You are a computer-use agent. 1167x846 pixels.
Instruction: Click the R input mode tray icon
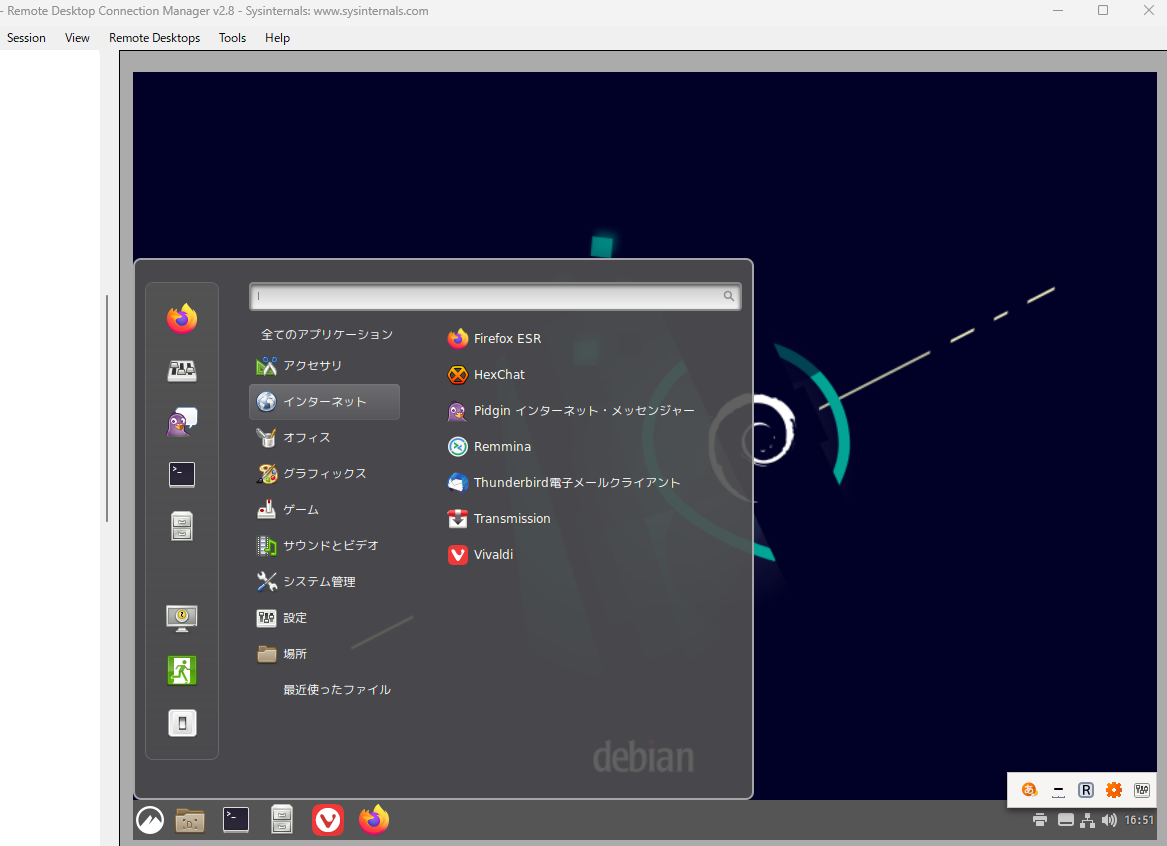click(x=1086, y=789)
